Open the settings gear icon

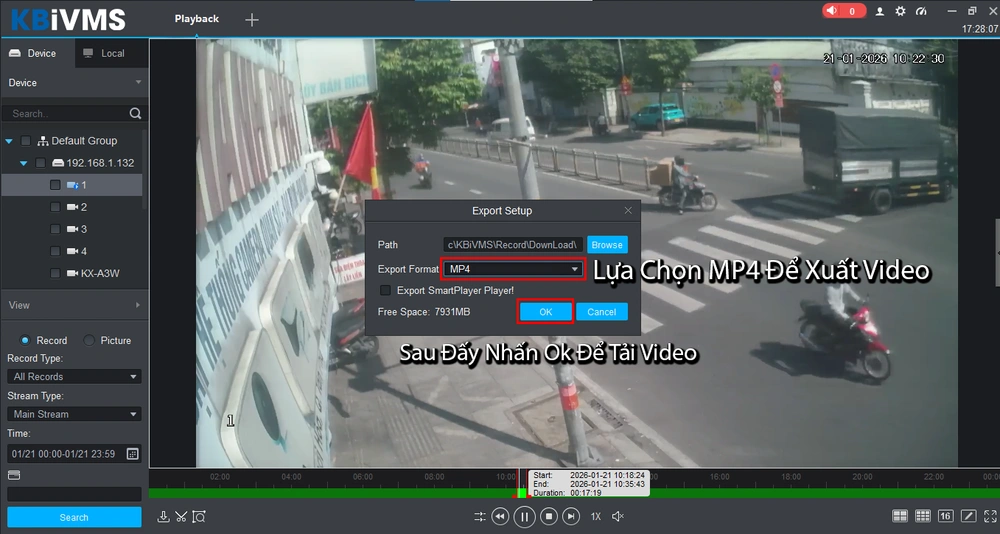click(900, 11)
